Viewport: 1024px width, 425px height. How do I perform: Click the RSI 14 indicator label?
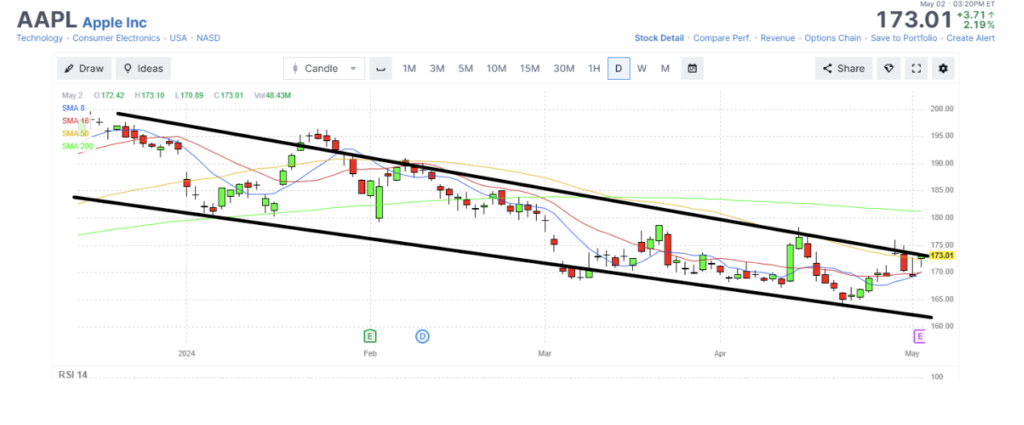point(72,375)
